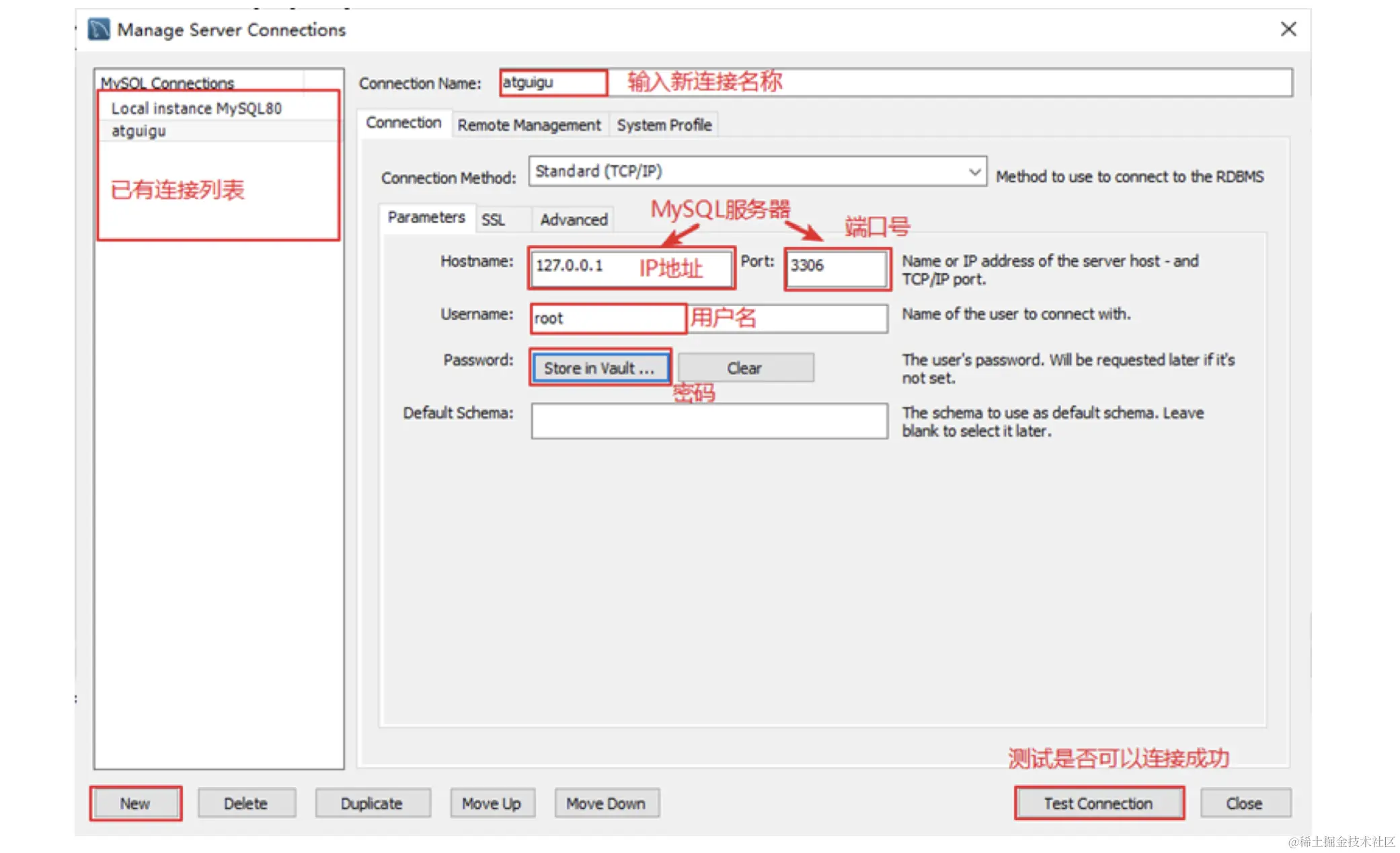1400x853 pixels.
Task: Click the bottom Close button
Action: coord(1245,803)
